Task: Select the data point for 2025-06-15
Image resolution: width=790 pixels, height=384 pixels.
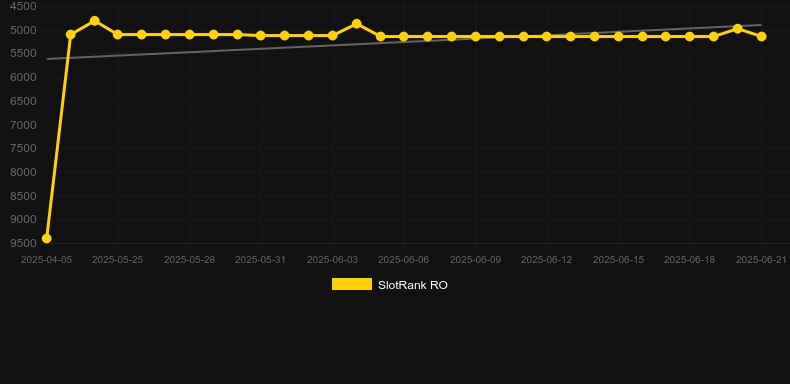Action: [618, 37]
